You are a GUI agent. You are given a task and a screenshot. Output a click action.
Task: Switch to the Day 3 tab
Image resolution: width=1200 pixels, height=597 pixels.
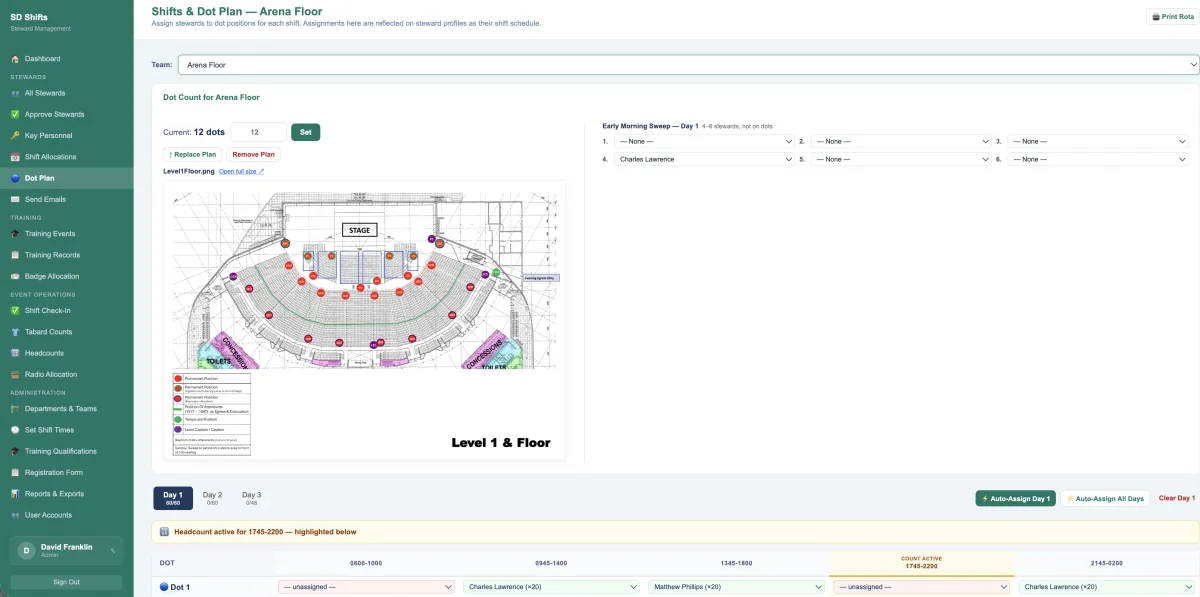[251, 498]
